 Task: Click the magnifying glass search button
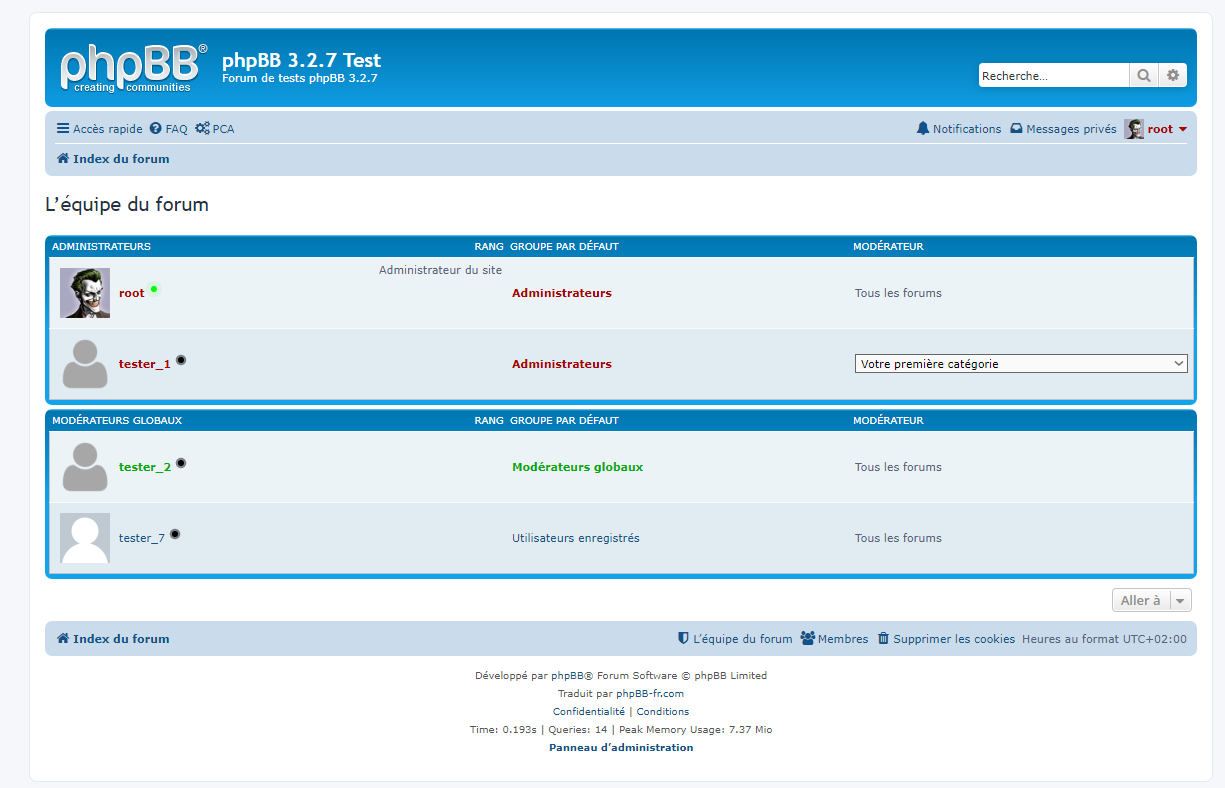1143,75
